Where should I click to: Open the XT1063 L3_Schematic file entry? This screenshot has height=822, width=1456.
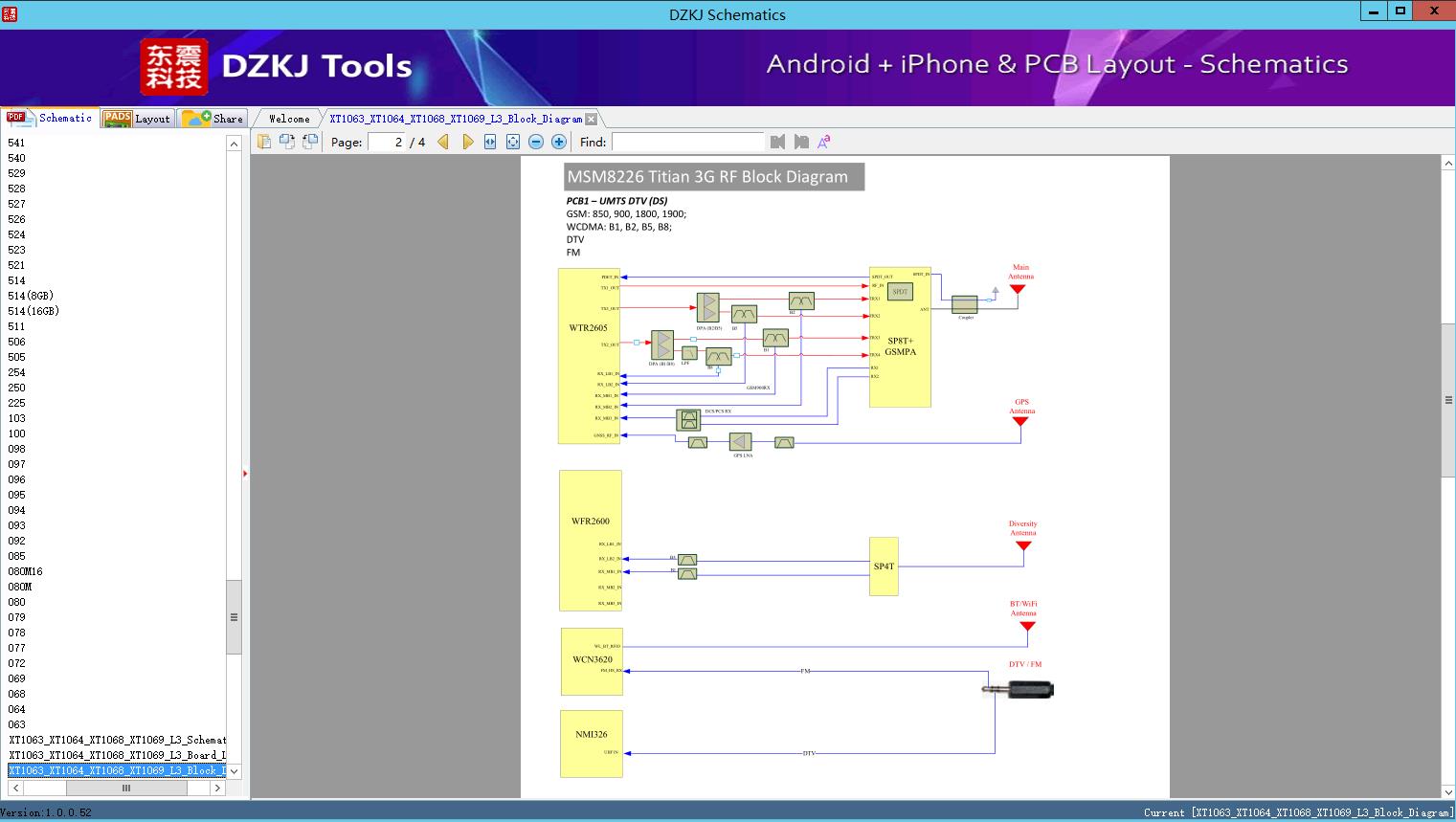click(117, 740)
